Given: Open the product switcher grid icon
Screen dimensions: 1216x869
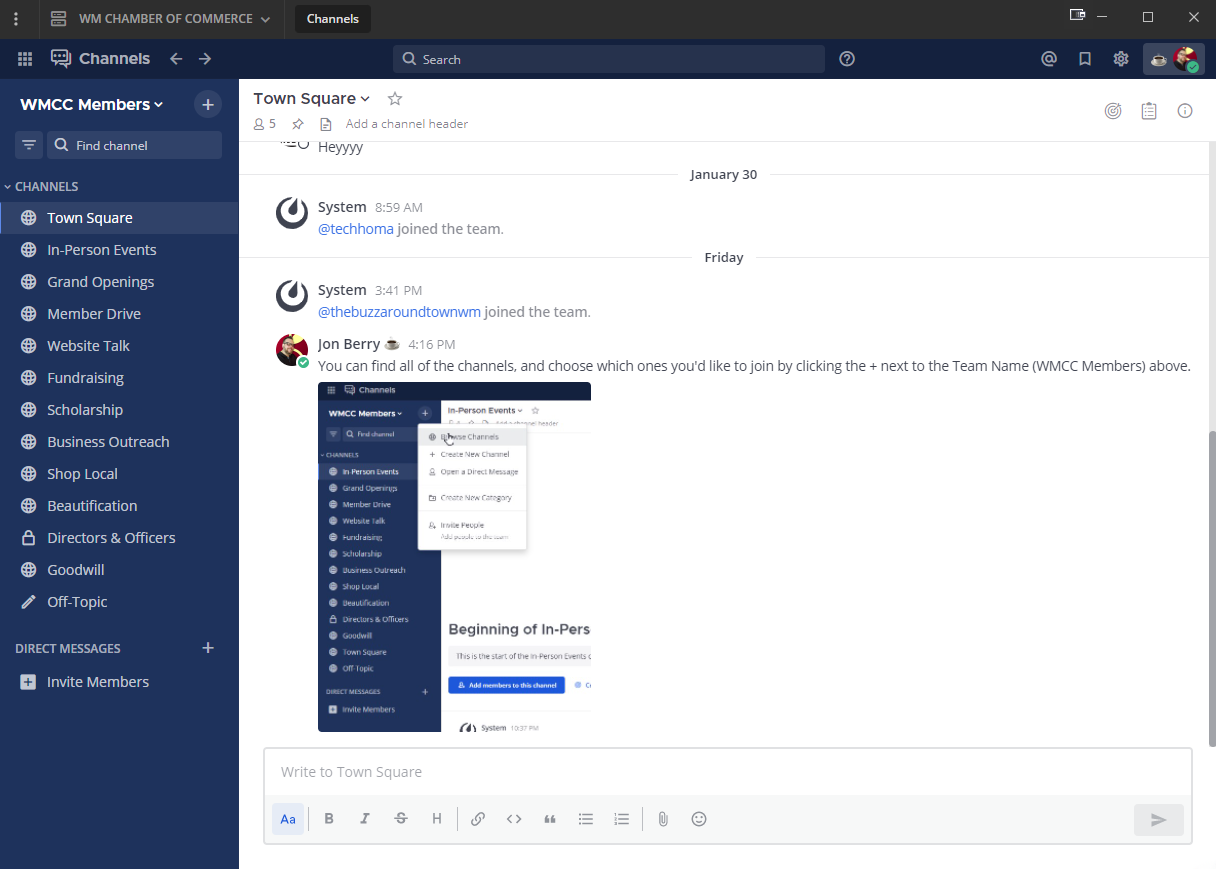Looking at the screenshot, I should tap(25, 59).
